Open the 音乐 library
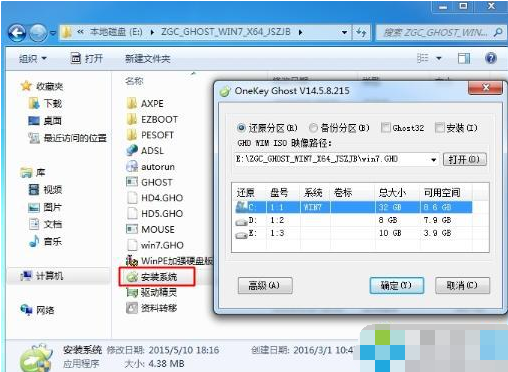 pos(45,241)
